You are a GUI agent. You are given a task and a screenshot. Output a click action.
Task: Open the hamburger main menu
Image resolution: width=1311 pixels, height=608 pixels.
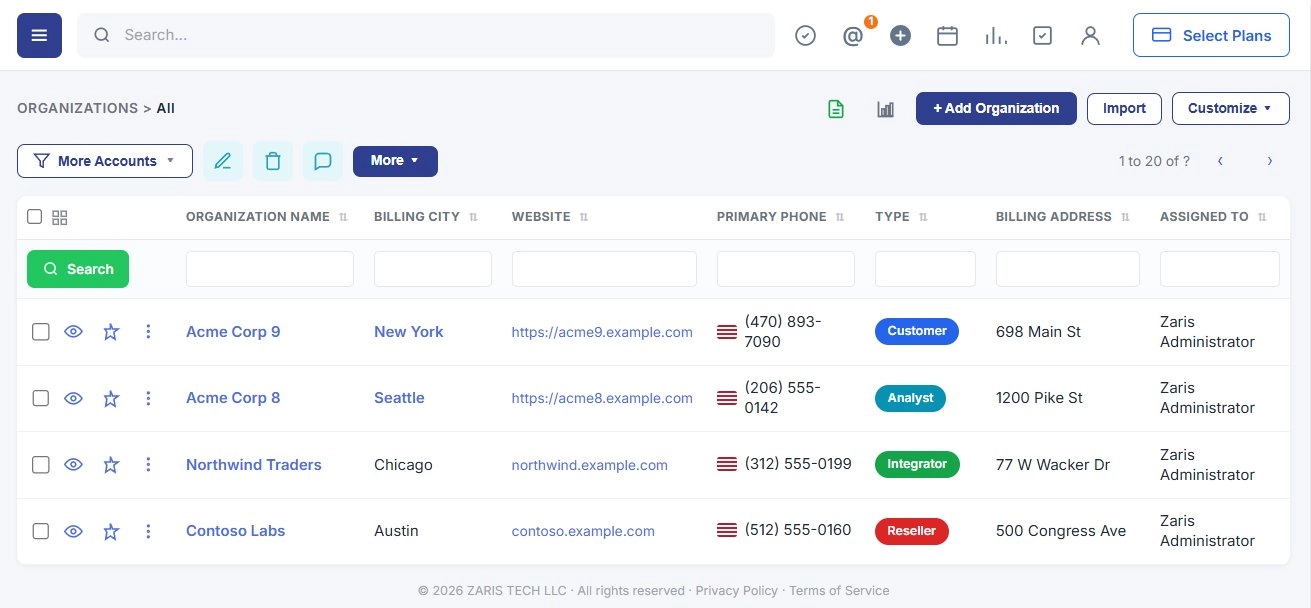pos(39,36)
